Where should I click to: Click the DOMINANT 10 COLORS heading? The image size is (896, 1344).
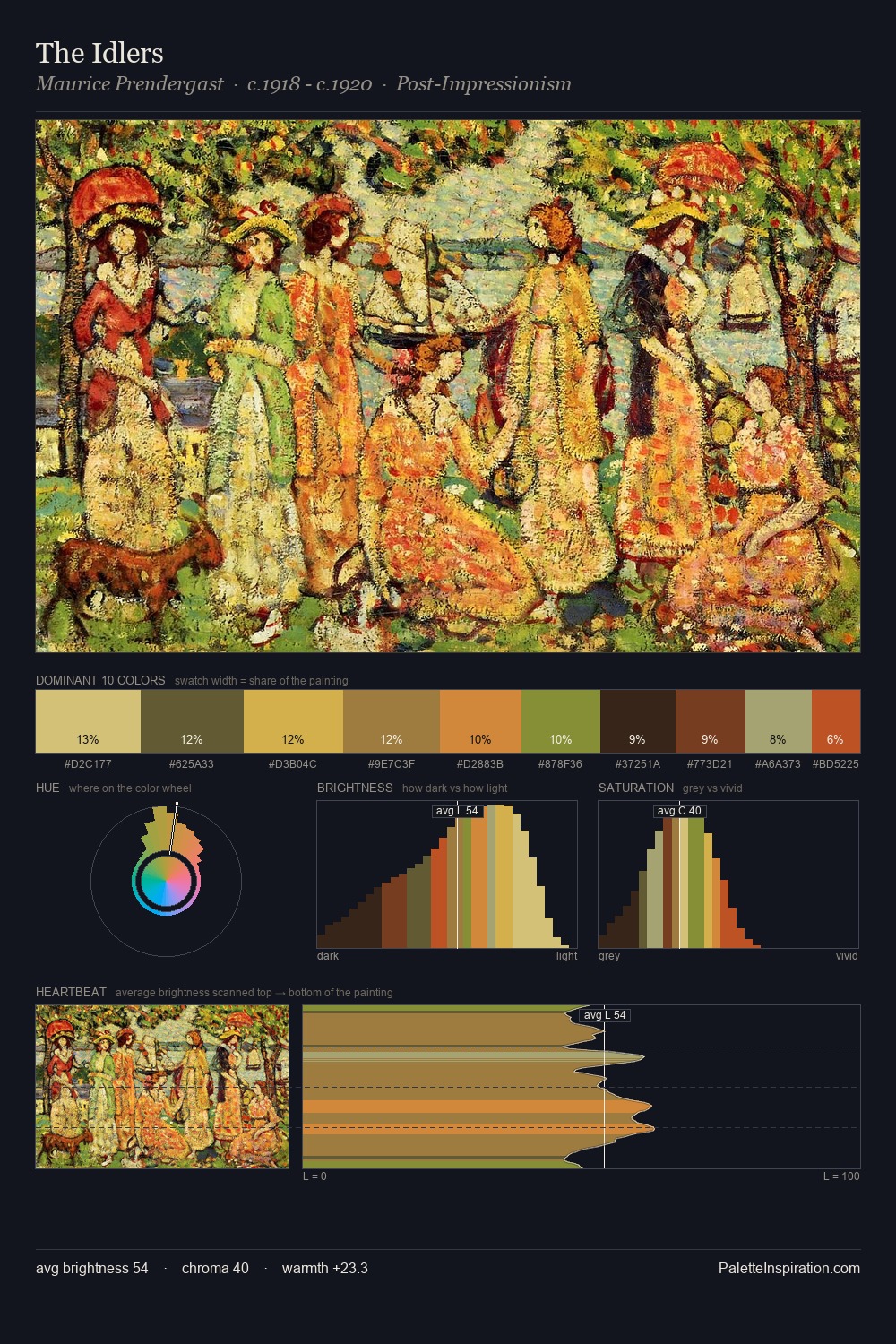click(x=100, y=680)
